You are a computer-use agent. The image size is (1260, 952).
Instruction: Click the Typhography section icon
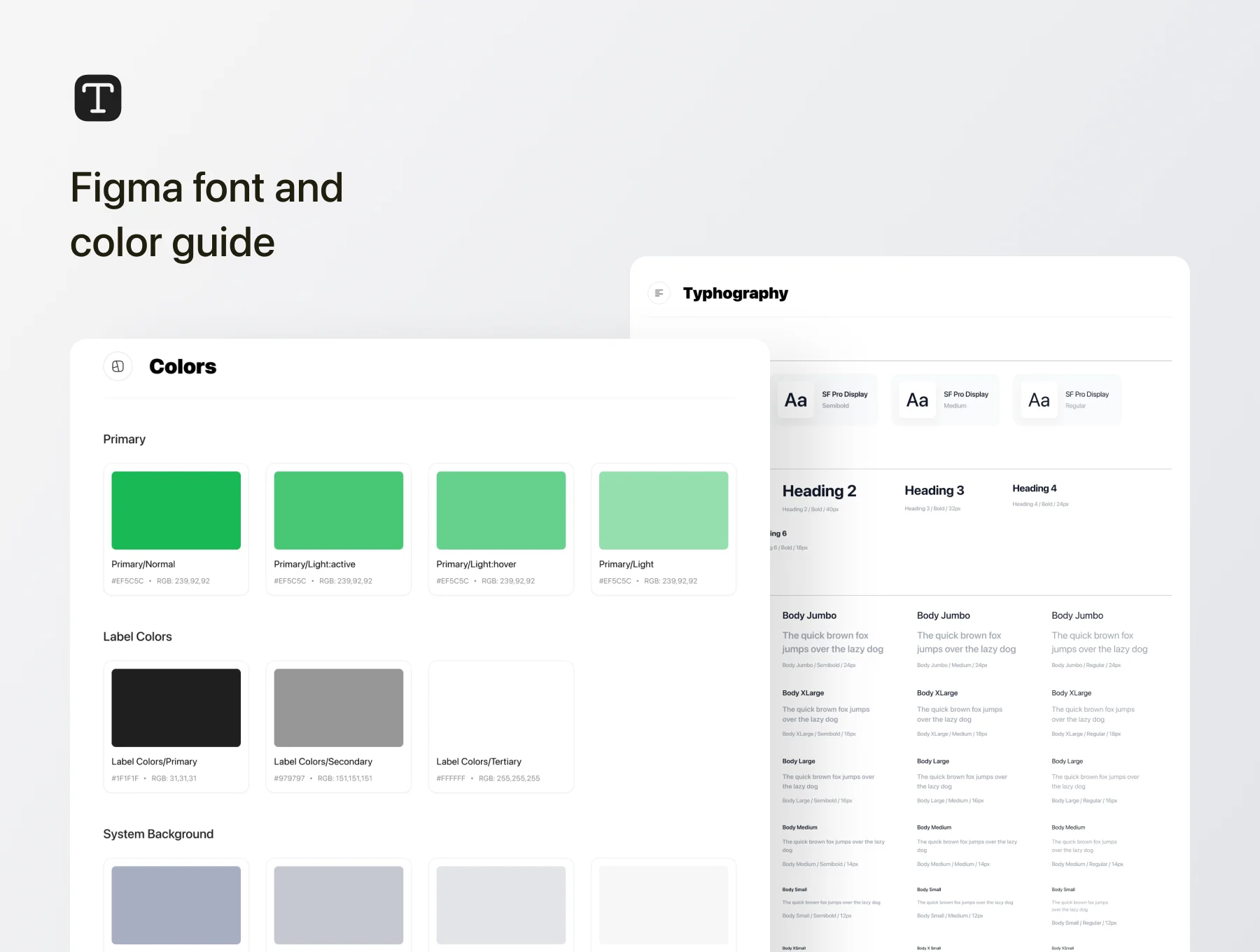(659, 293)
